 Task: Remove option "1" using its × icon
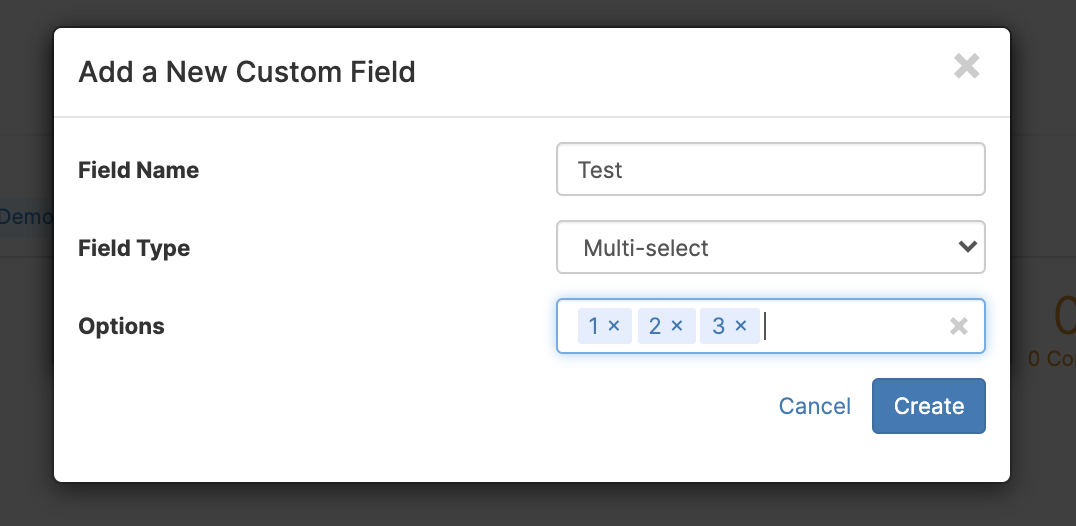click(614, 326)
